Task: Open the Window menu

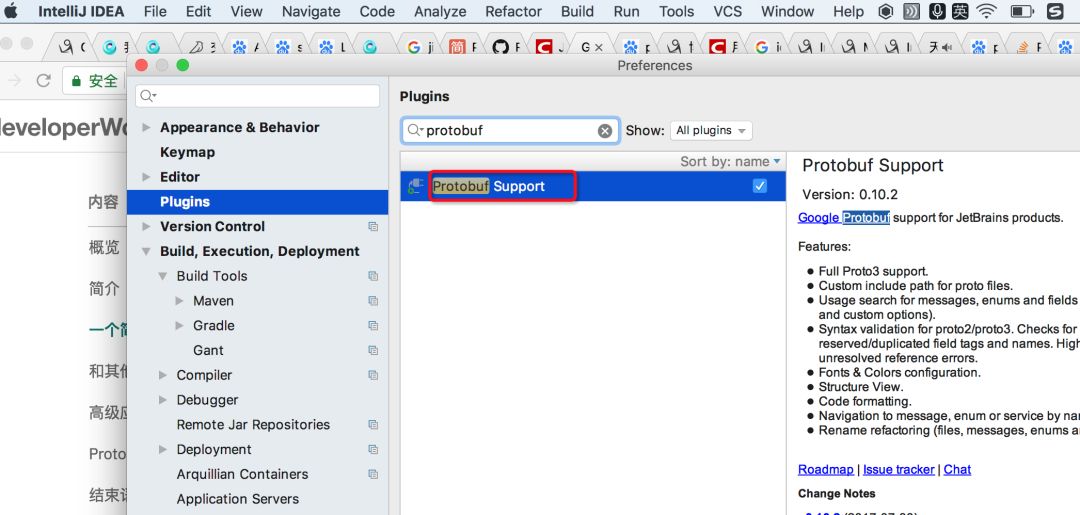Action: pyautogui.click(x=787, y=12)
